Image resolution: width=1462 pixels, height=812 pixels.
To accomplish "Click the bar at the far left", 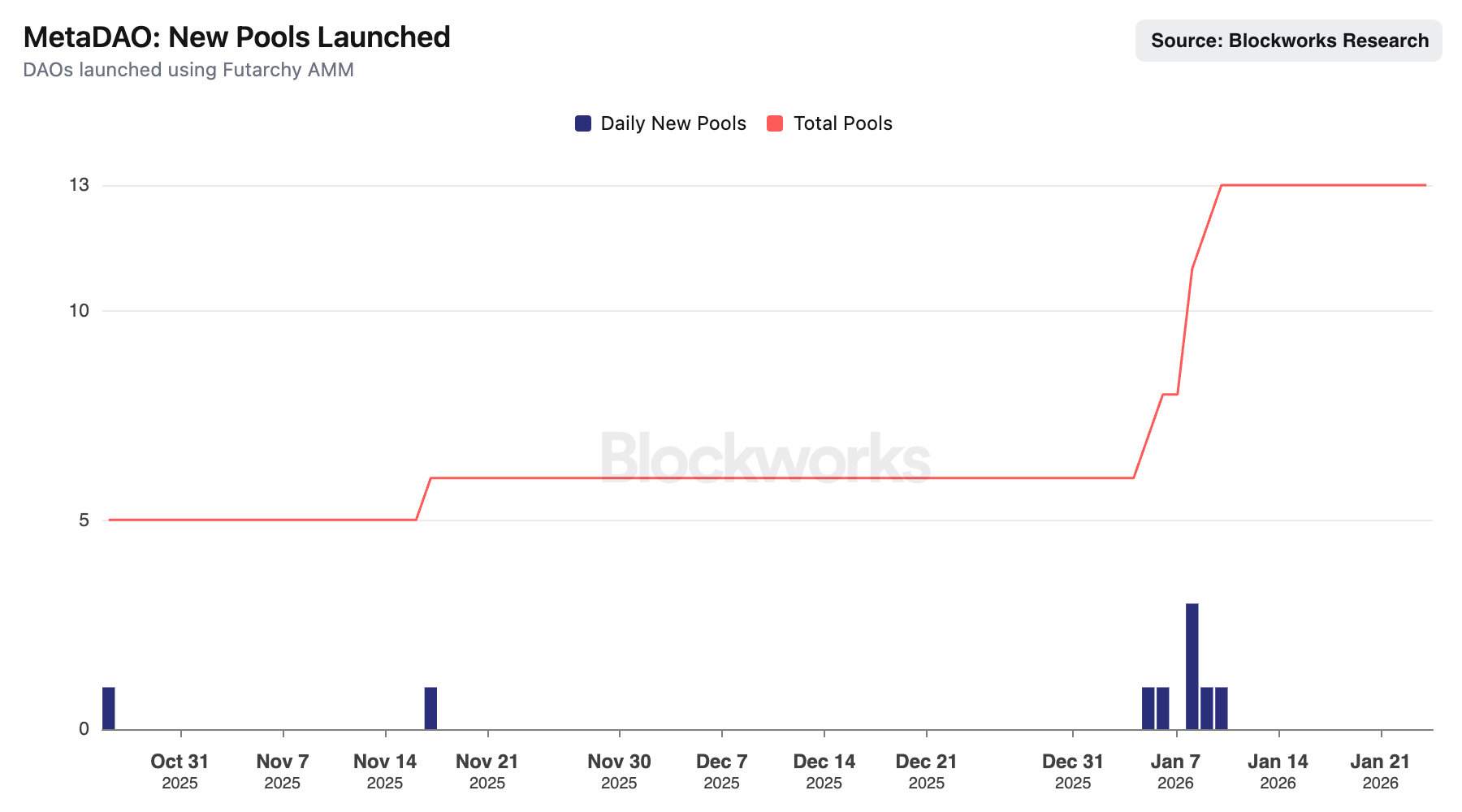I will coord(108,708).
